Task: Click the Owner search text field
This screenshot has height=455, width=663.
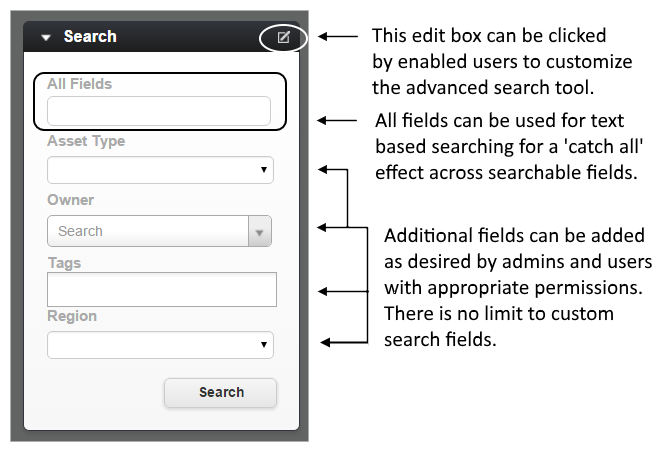Action: click(x=148, y=231)
